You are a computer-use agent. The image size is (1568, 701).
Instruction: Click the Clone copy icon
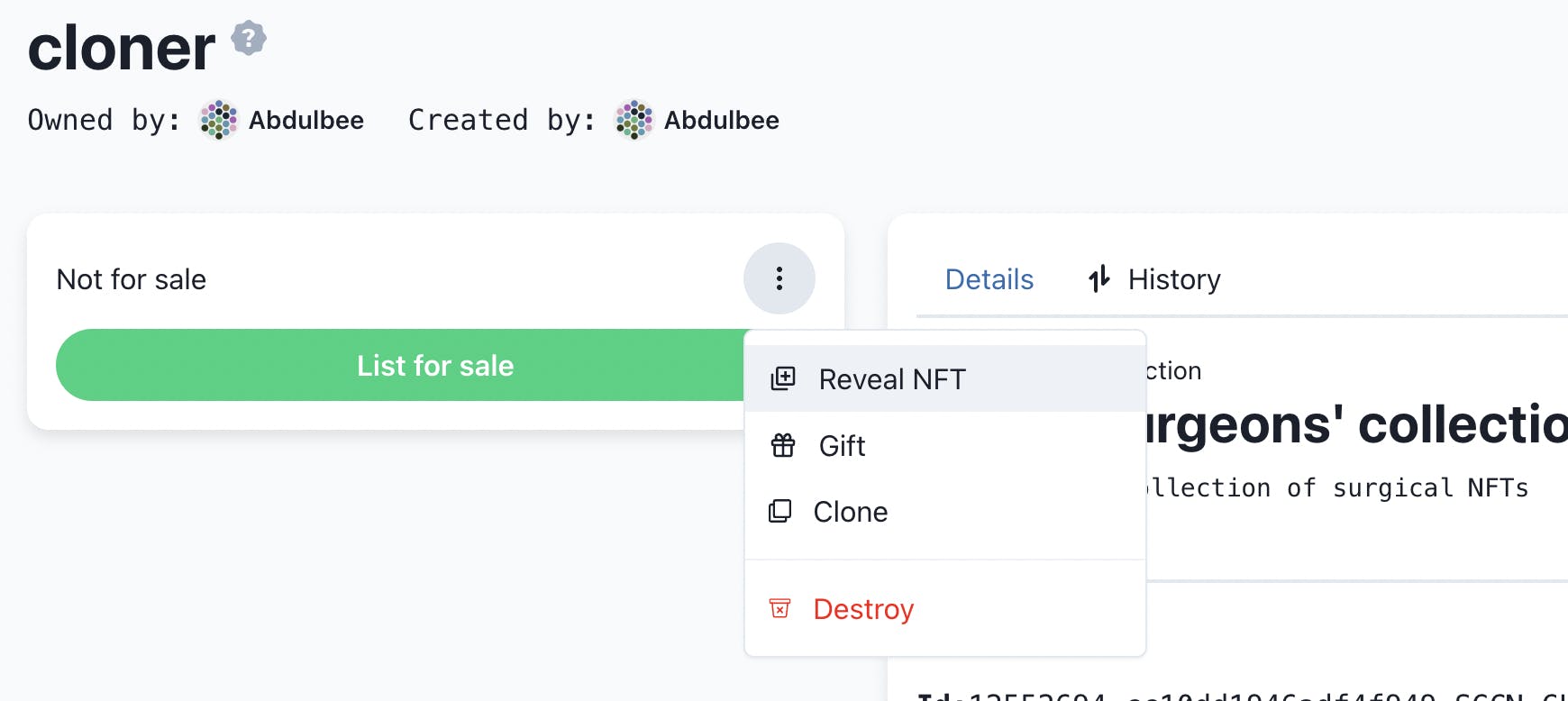click(779, 511)
